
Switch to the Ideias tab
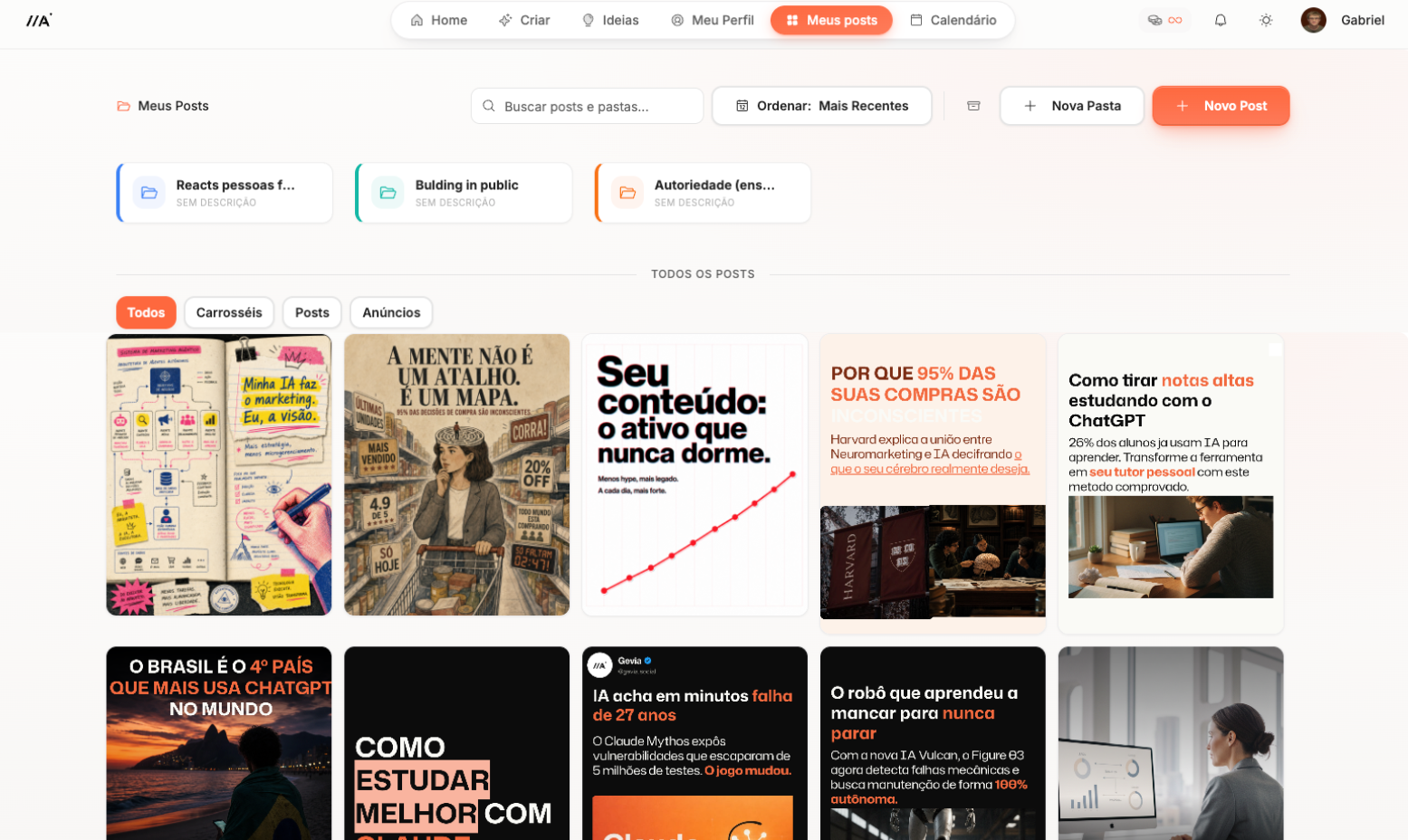pyautogui.click(x=610, y=20)
